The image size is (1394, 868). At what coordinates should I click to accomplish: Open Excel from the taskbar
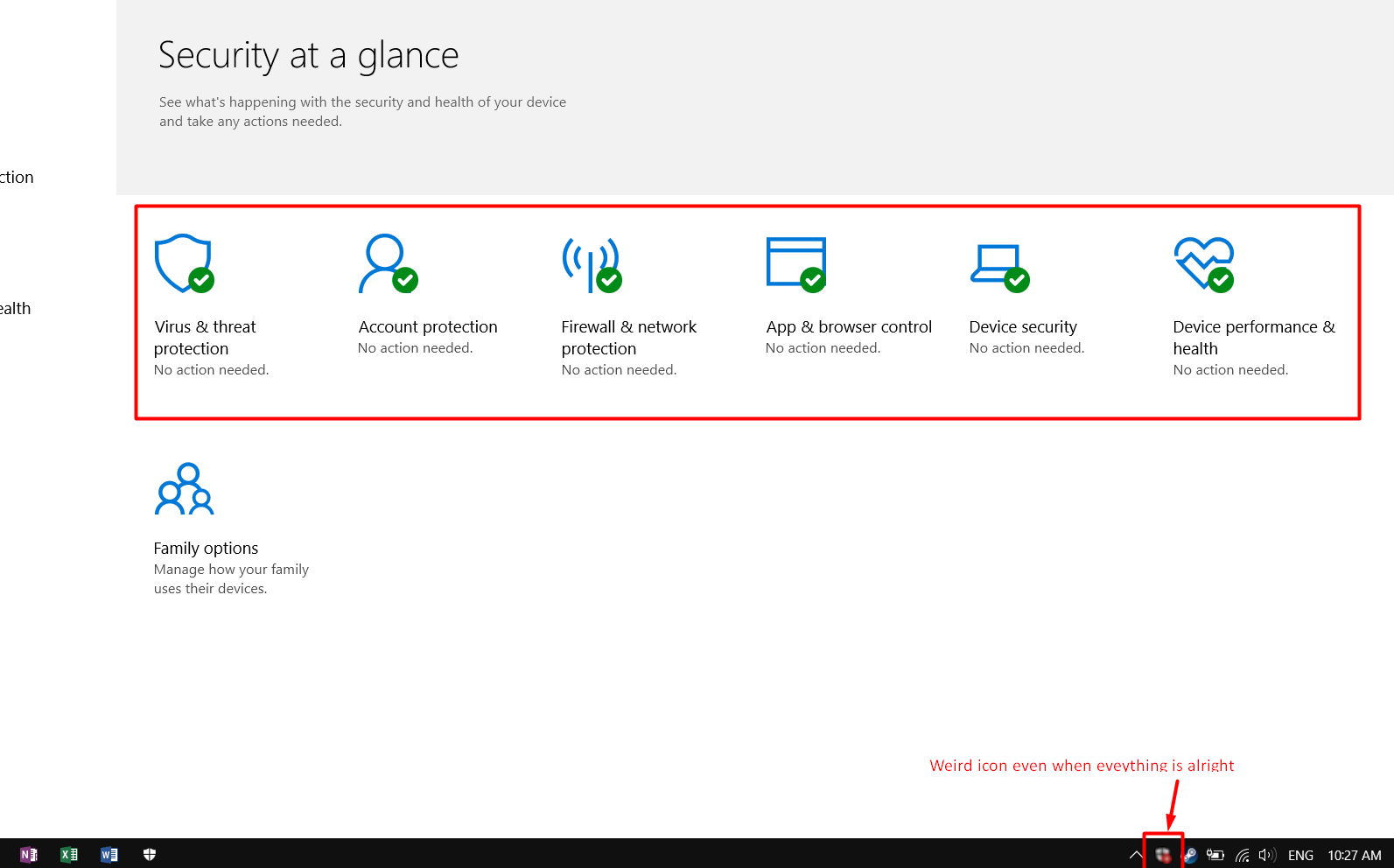tap(69, 855)
